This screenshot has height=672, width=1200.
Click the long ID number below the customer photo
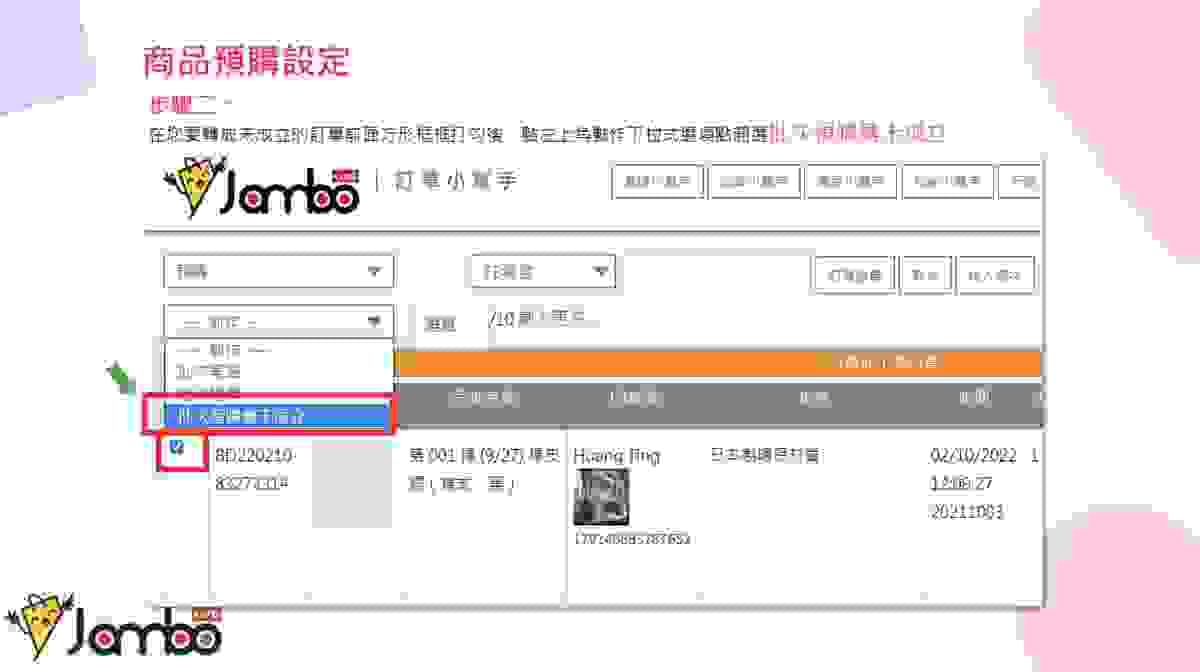(632, 539)
